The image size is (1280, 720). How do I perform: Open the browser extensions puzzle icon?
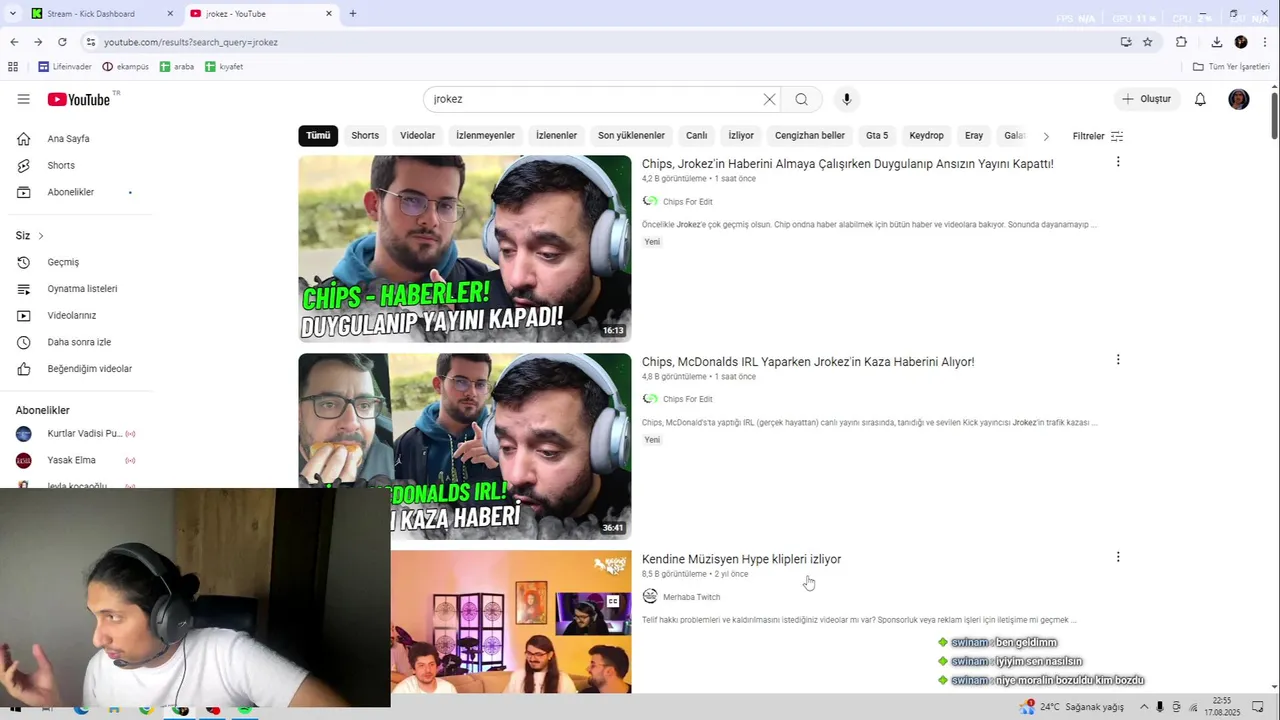(x=1181, y=42)
